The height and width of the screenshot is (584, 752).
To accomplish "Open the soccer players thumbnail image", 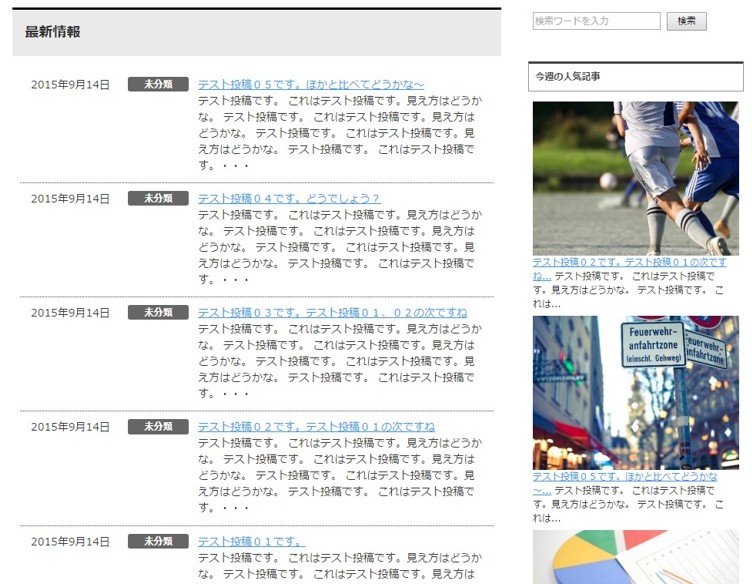I will coord(635,178).
